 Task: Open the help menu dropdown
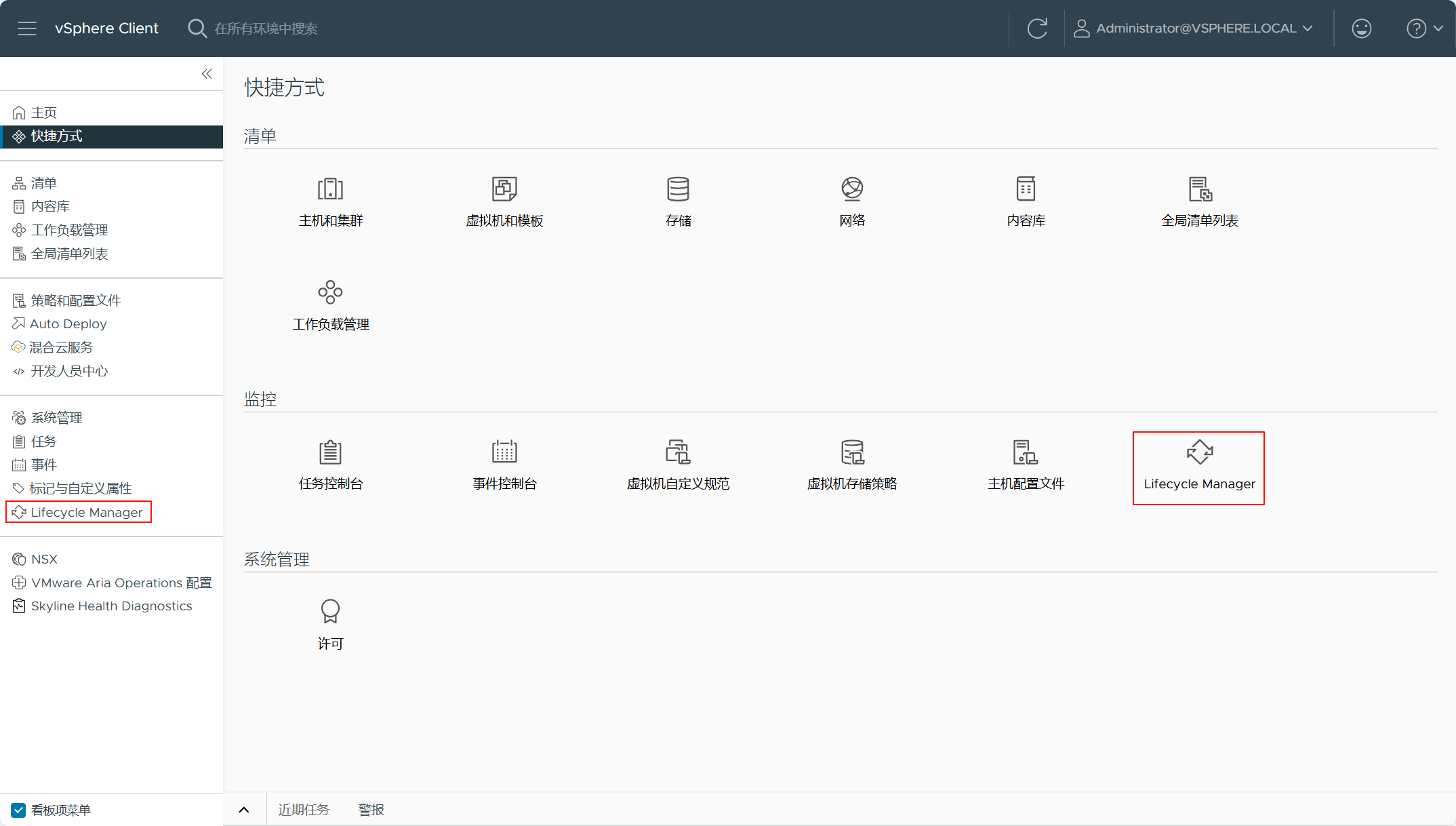pos(1425,28)
